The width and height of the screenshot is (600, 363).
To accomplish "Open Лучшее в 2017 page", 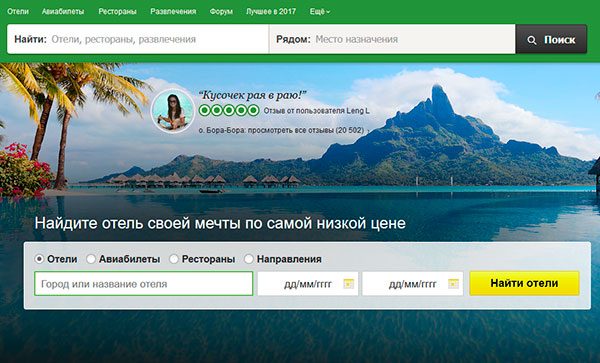I will (271, 11).
